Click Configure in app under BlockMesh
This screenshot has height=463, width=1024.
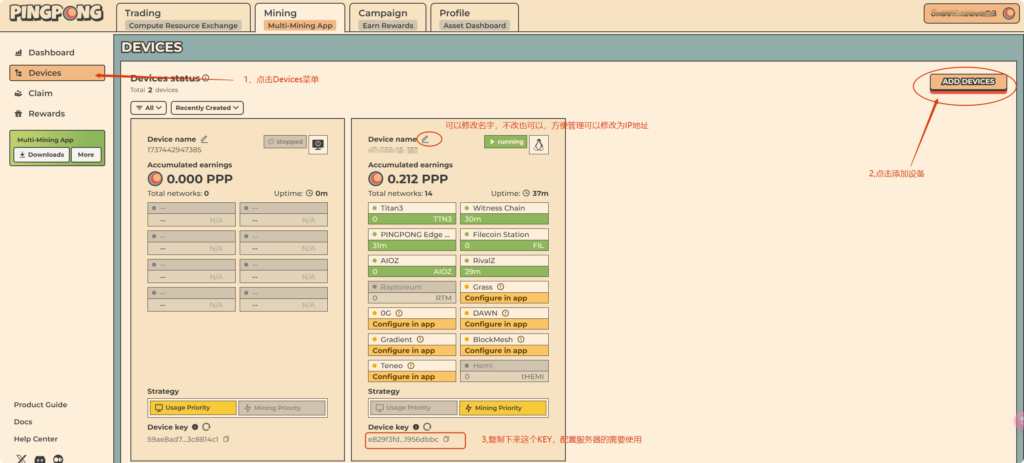point(504,350)
